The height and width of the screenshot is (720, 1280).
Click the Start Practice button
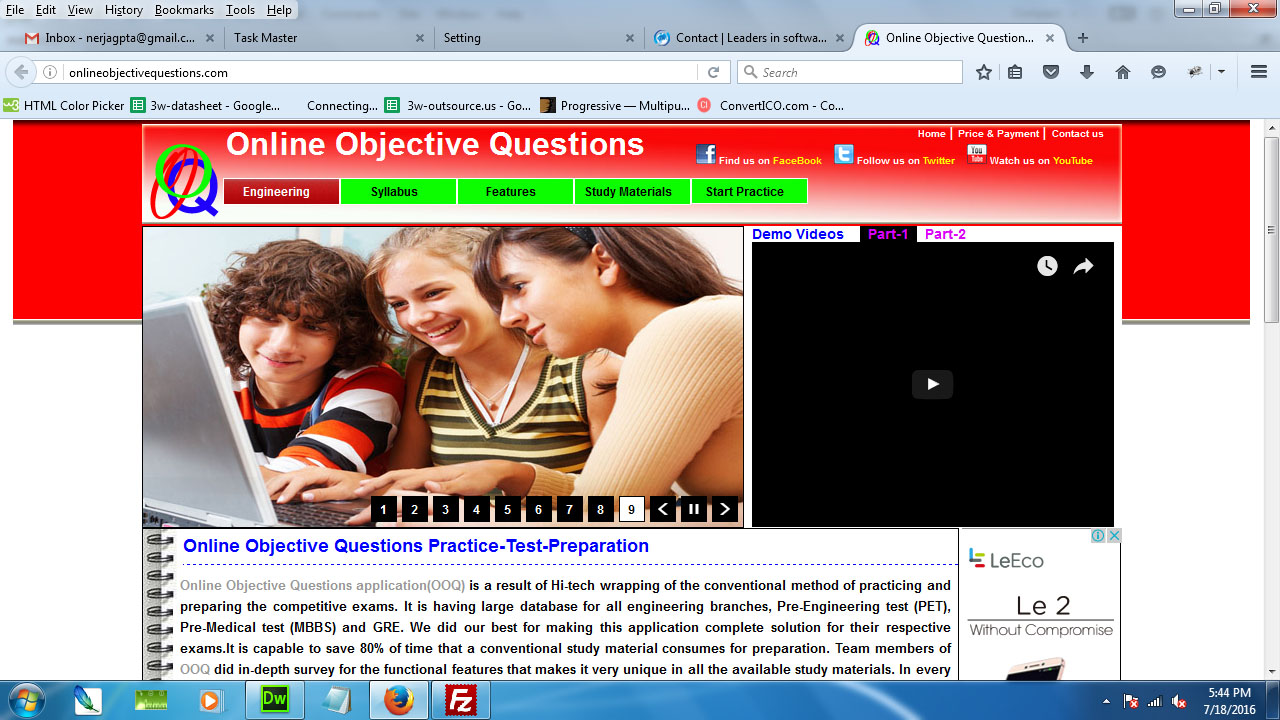coord(749,192)
